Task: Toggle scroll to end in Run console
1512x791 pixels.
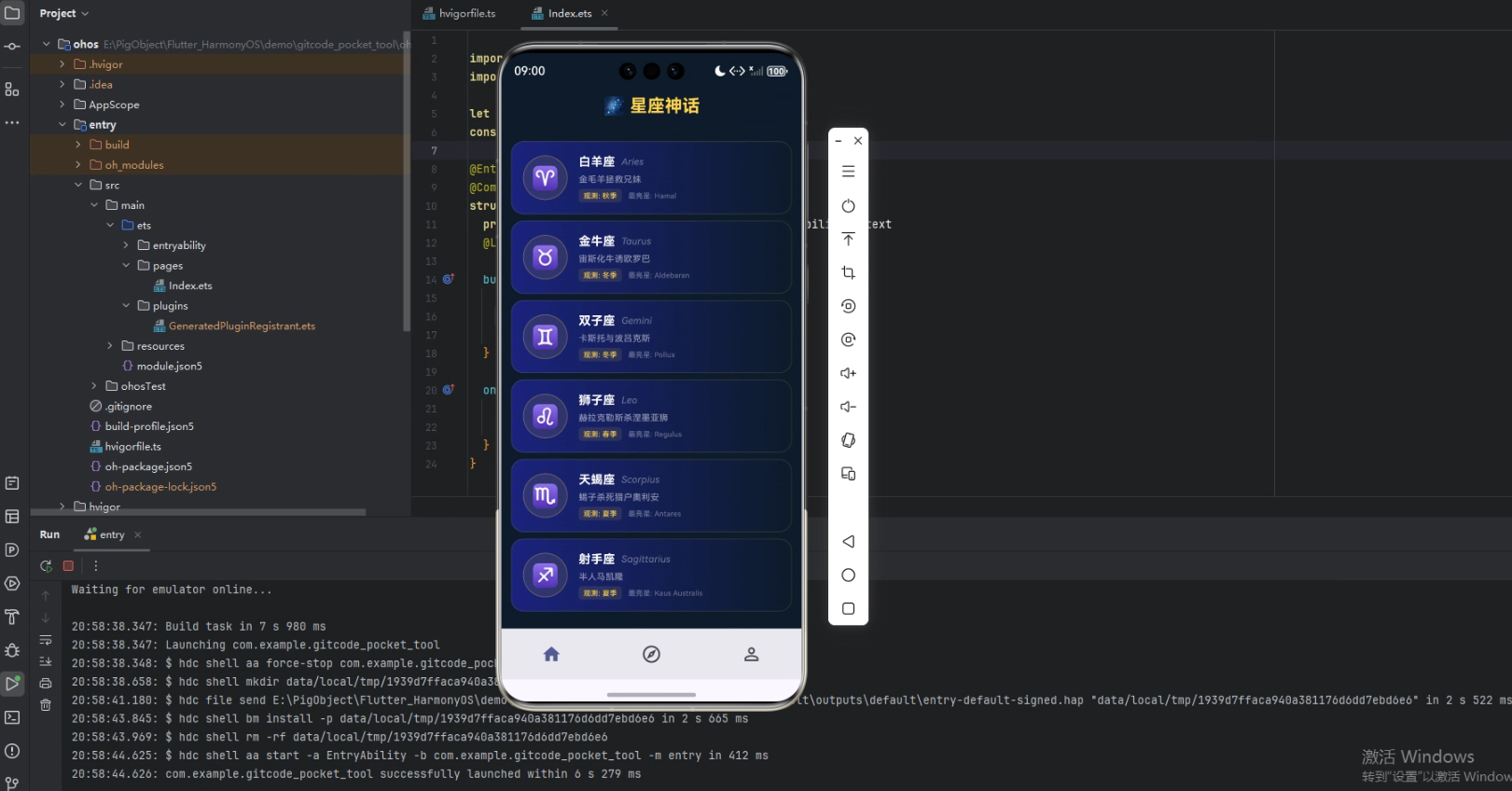Action: click(46, 661)
